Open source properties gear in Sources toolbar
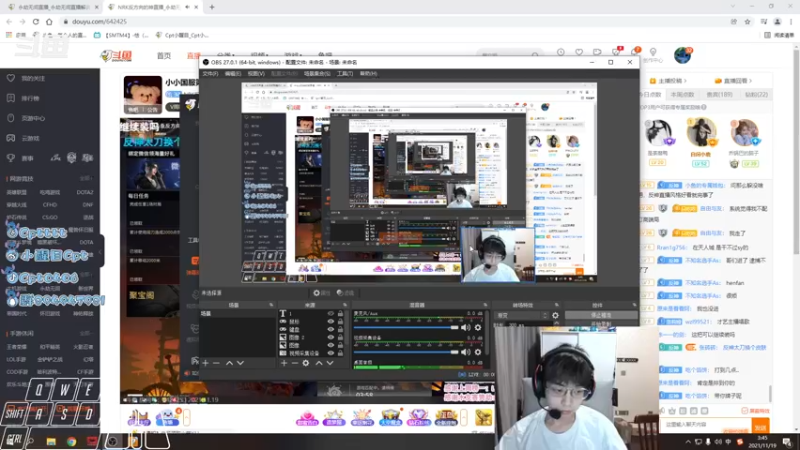Viewport: 800px width, 450px height. (x=306, y=363)
